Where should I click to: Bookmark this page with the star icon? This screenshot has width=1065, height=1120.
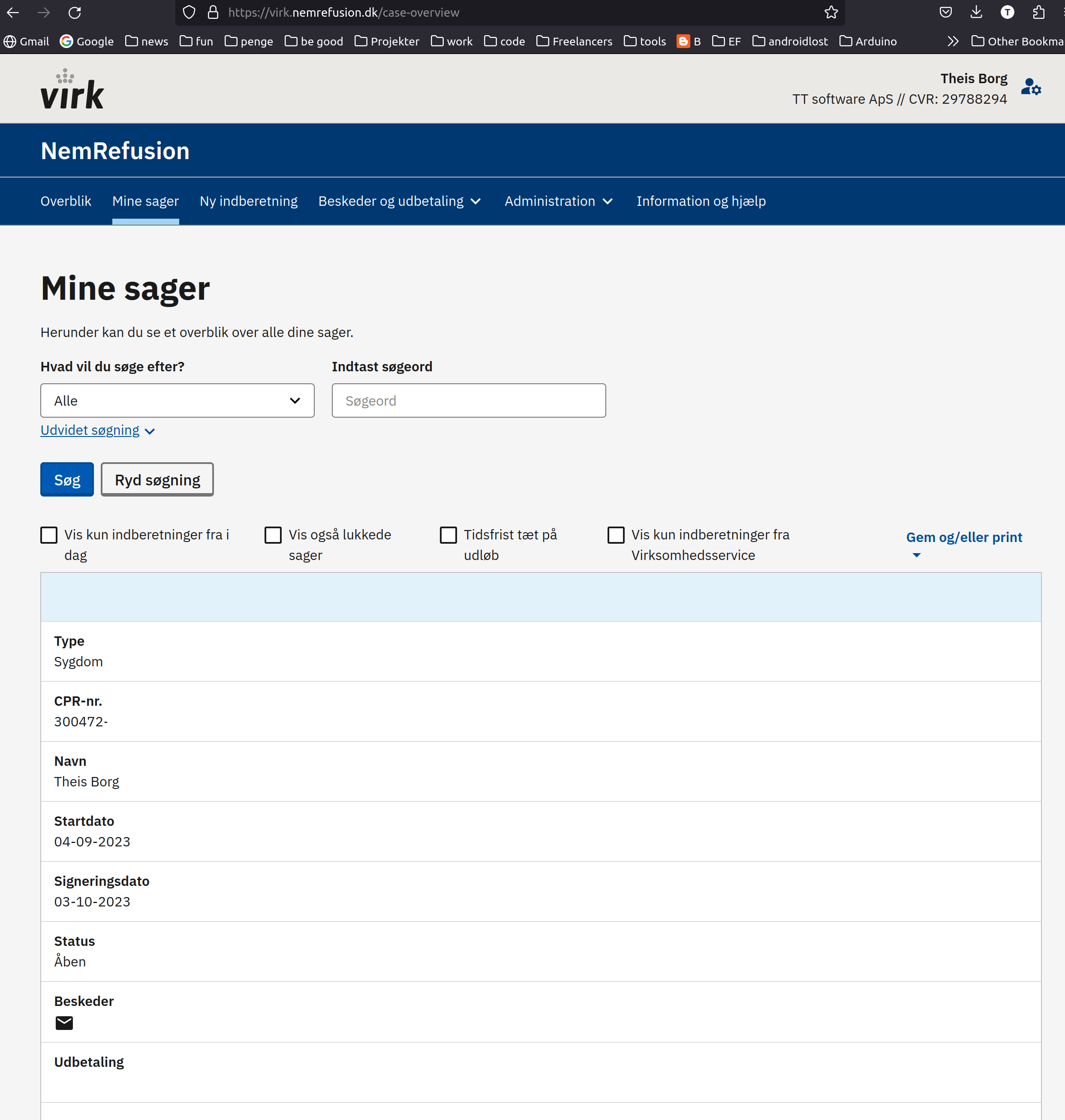pos(830,12)
